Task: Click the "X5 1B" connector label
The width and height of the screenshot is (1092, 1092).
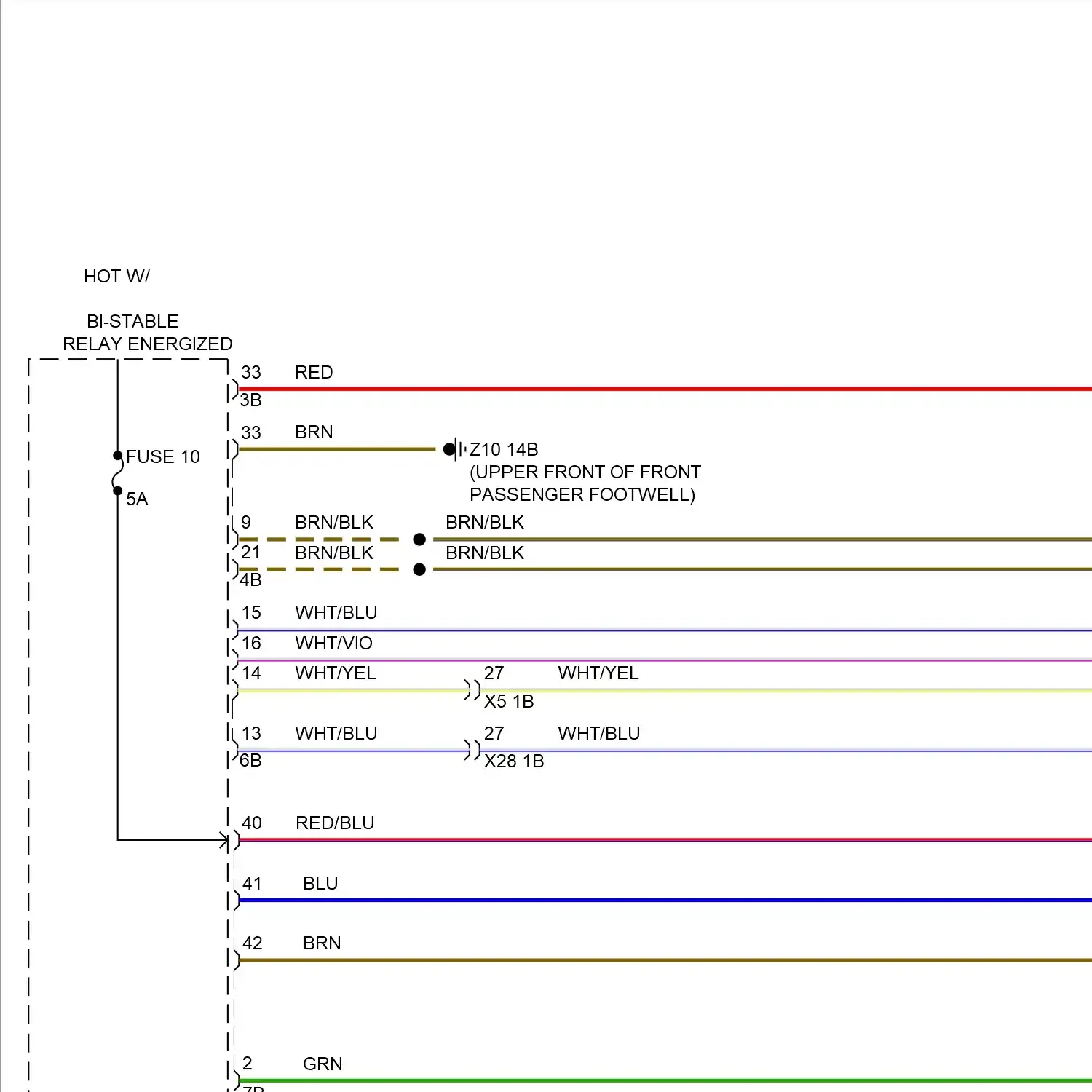Action: point(509,702)
